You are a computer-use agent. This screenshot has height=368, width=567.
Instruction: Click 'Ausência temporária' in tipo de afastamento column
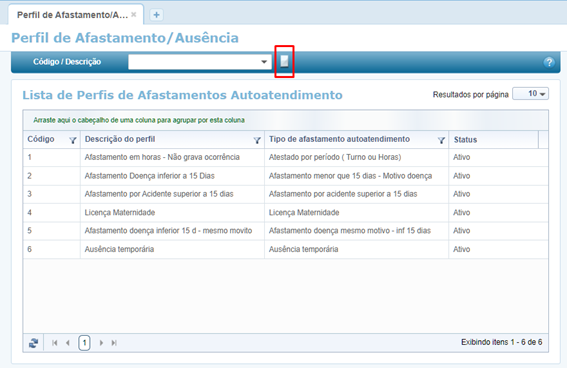coord(303,249)
